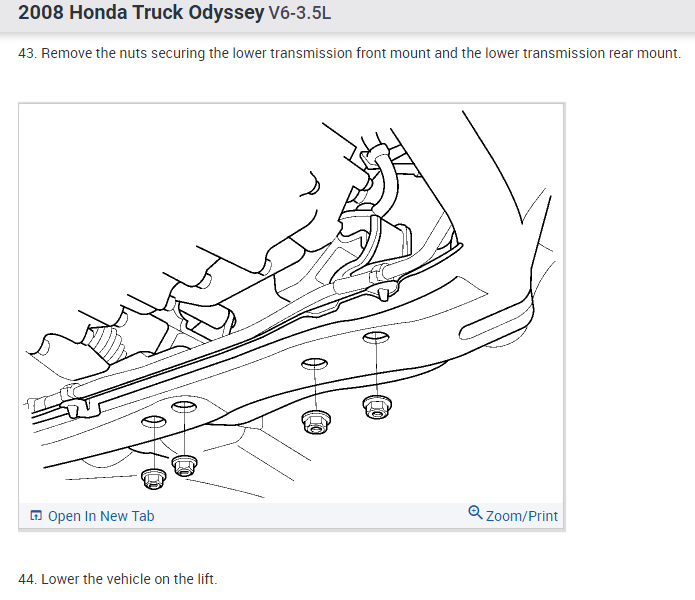695x600 pixels.
Task: Click the leftmost flange nut in diagram
Action: (x=153, y=479)
